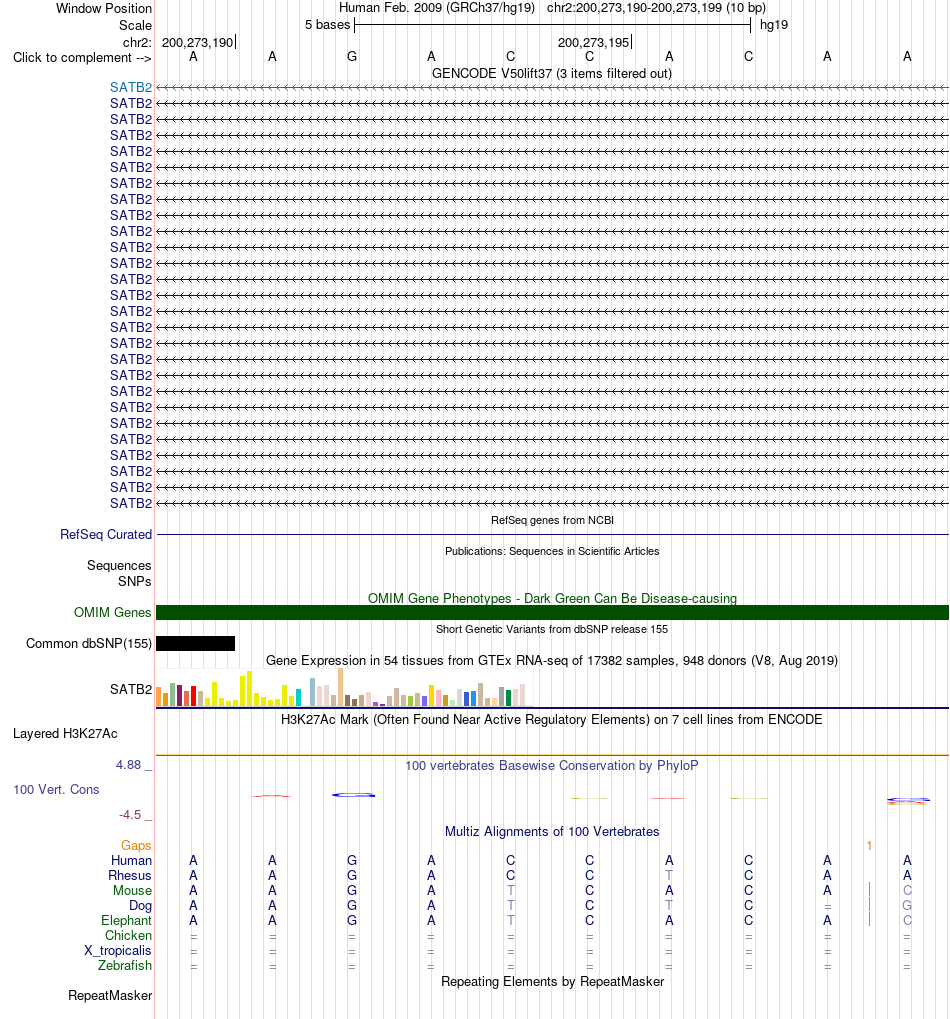Click the Window Position label
950x1019 pixels.
pos(104,8)
